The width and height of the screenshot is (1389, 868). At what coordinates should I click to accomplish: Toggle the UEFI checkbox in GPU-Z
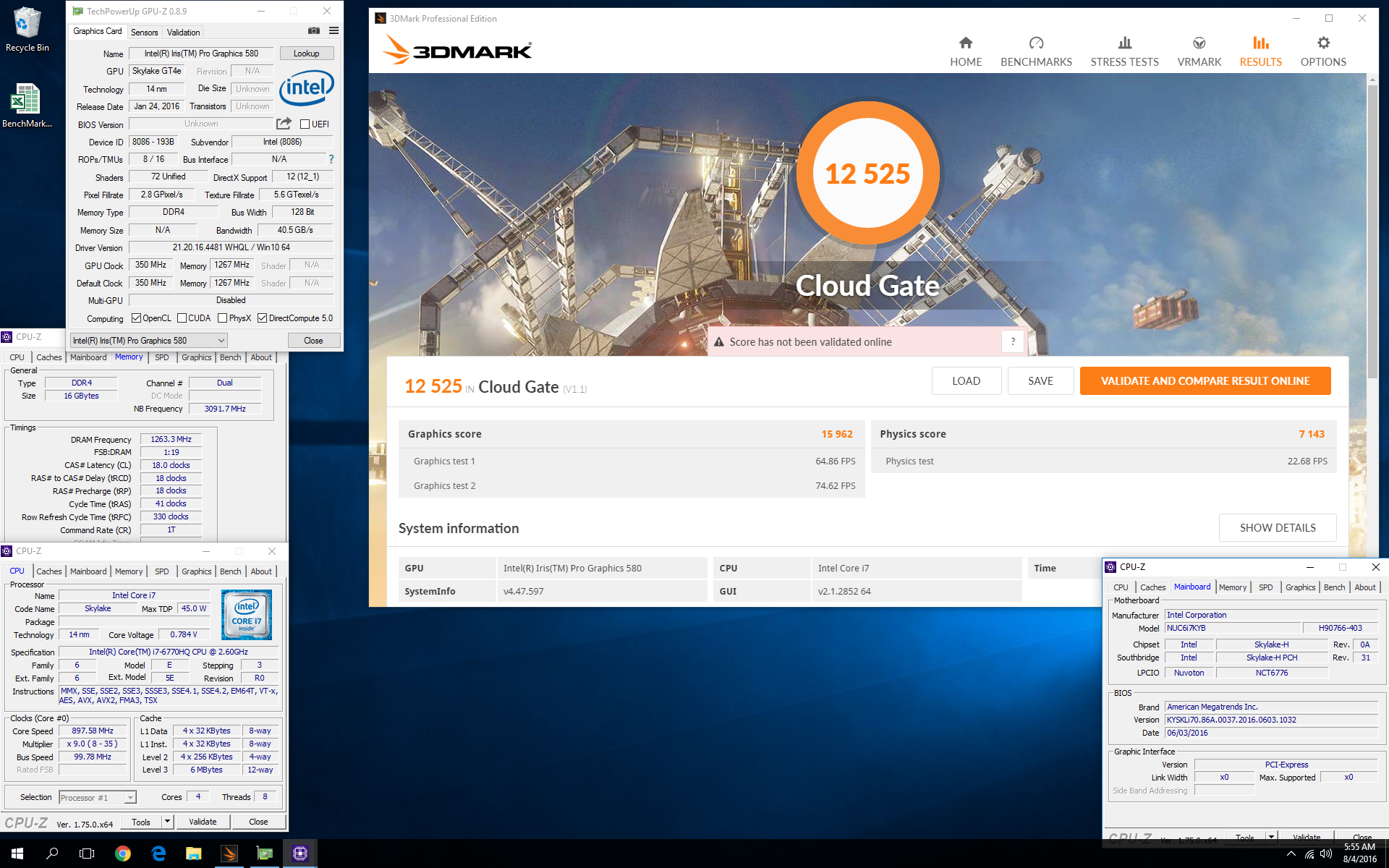(x=305, y=124)
